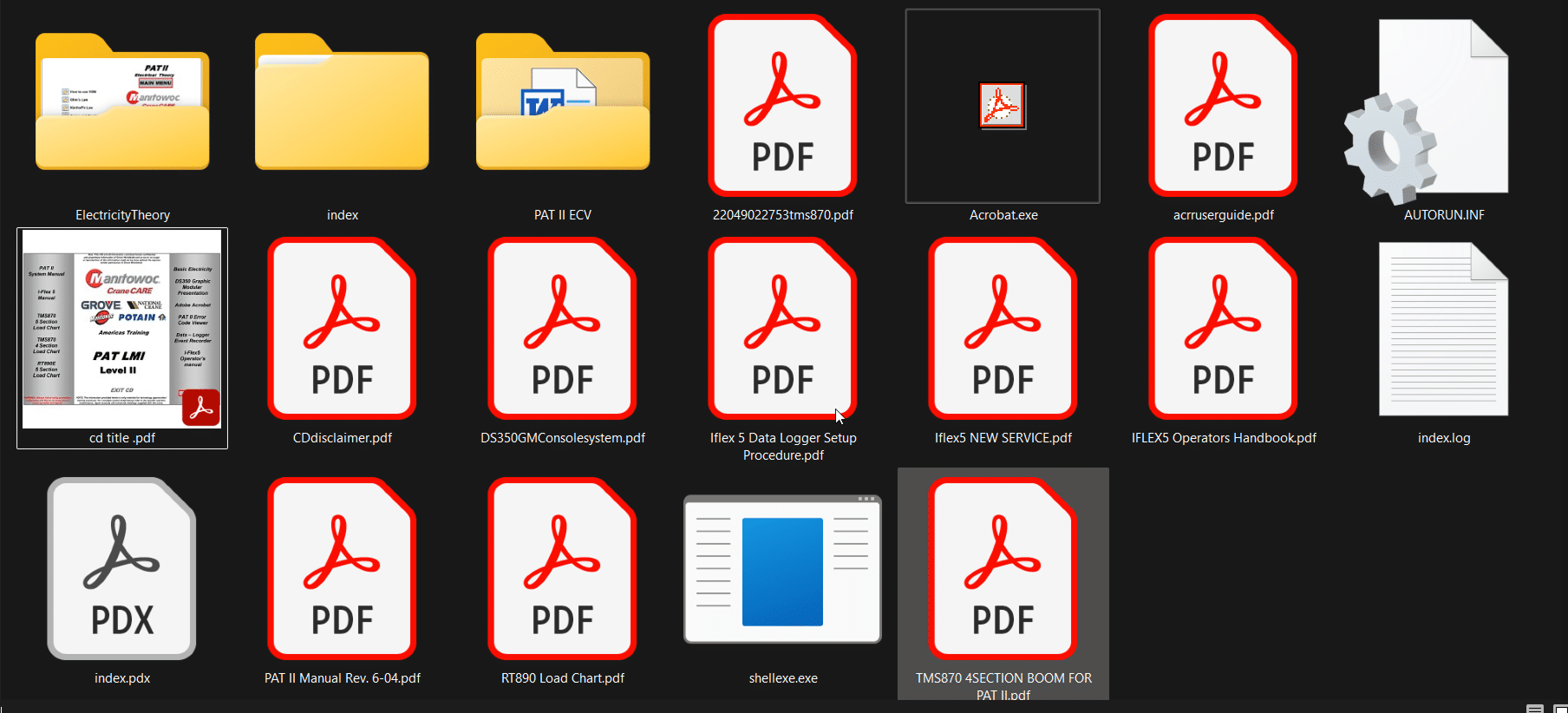
Task: Select the Iflex 5 Data Logger Setup Procedure icon
Action: coord(783,329)
